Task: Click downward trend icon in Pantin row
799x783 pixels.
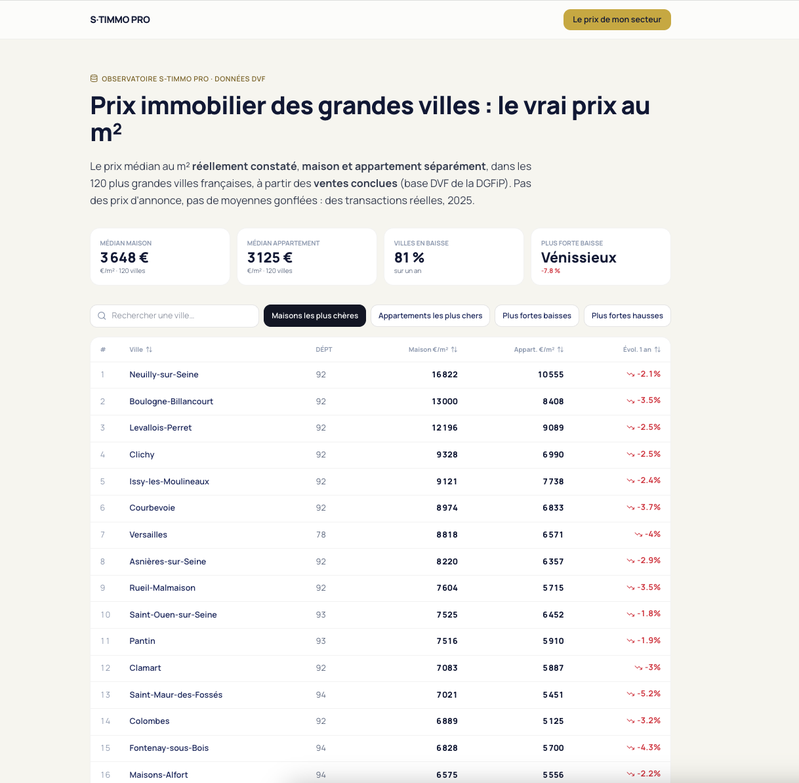Action: click(x=630, y=641)
